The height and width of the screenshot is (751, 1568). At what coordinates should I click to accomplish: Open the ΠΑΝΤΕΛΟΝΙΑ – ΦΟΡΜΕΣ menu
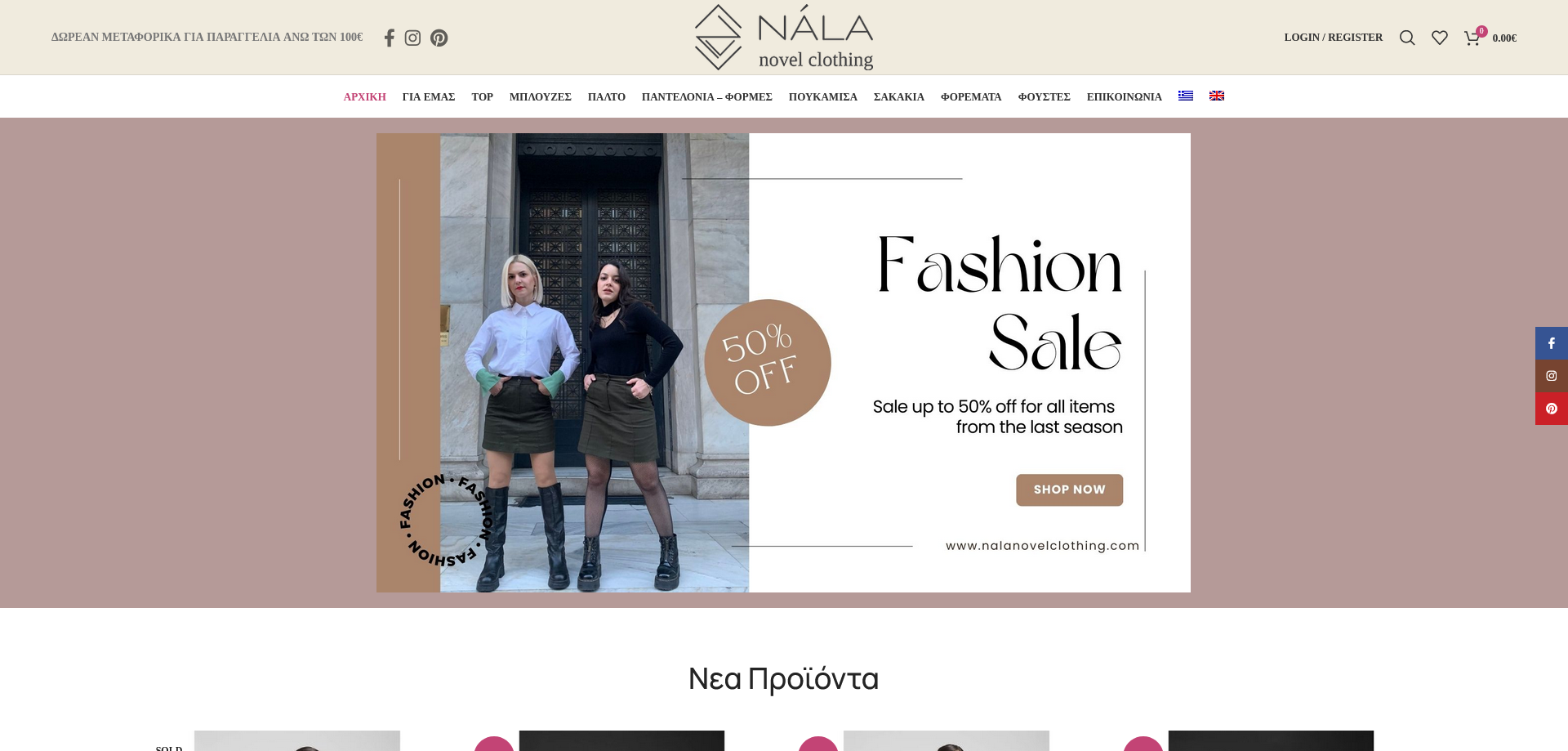pyautogui.click(x=706, y=96)
